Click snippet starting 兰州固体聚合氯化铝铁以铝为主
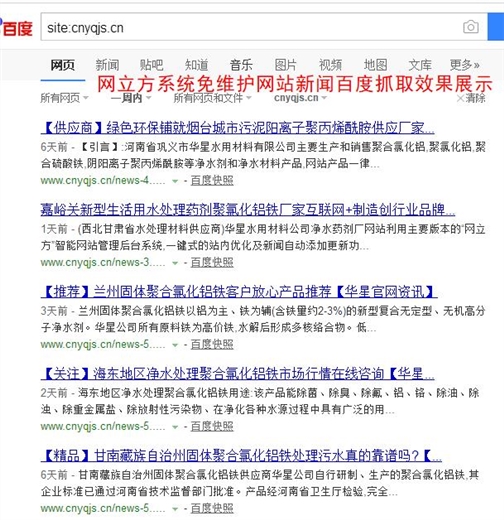 [x=263, y=319]
